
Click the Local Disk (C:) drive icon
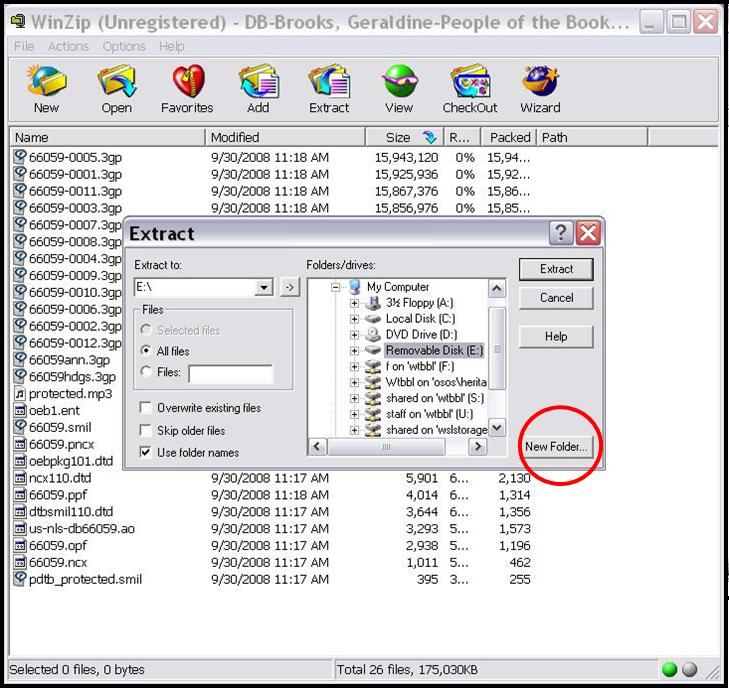373,319
